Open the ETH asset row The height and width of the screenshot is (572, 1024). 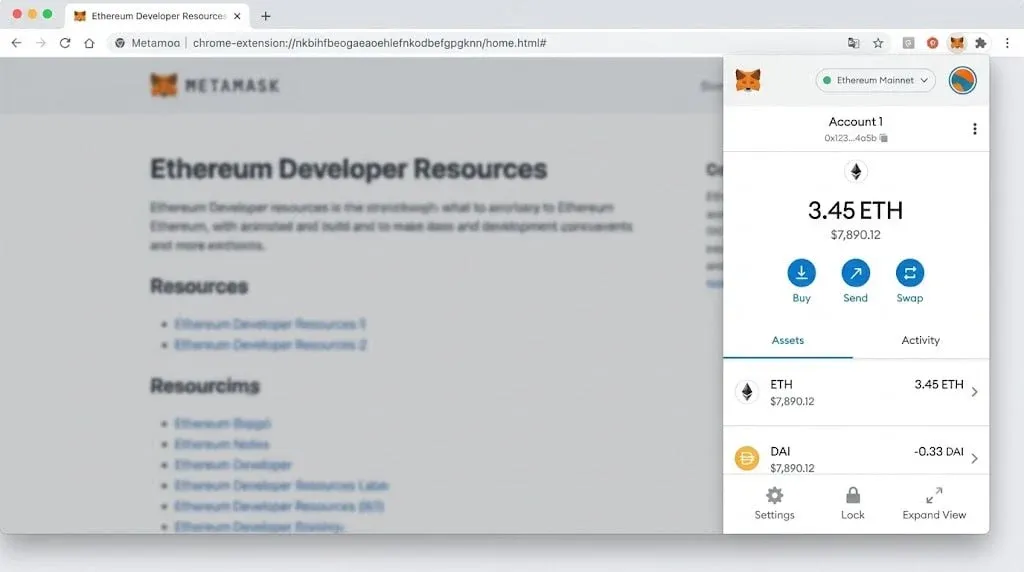point(856,392)
